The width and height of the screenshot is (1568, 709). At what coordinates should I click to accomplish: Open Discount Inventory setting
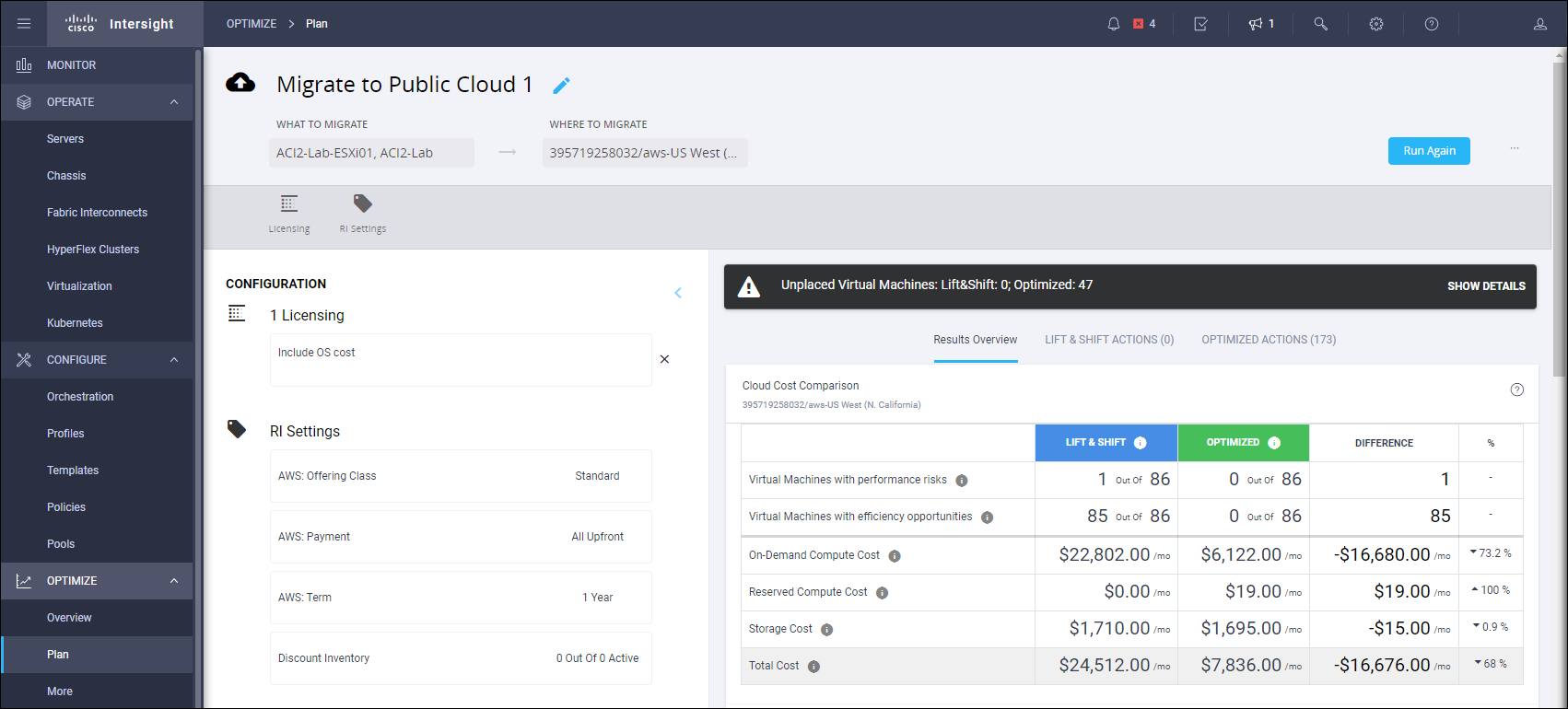click(461, 658)
